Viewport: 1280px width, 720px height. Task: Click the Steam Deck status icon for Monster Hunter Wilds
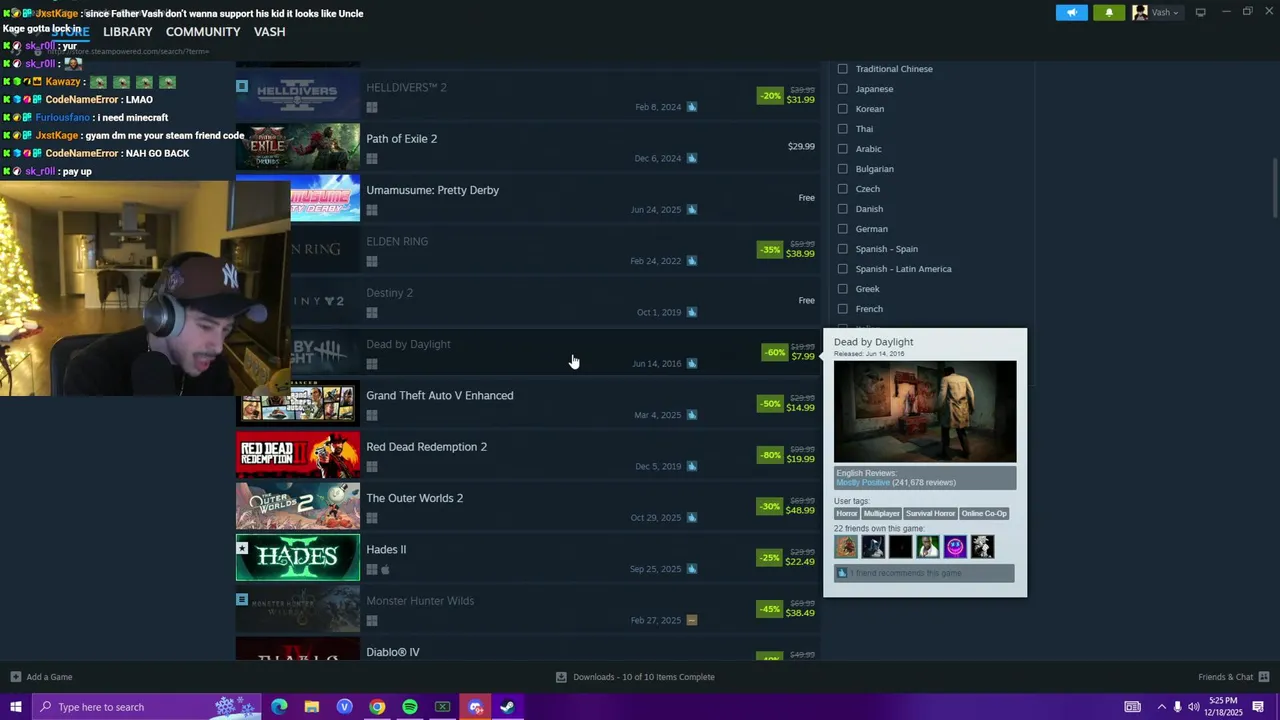tap(691, 620)
